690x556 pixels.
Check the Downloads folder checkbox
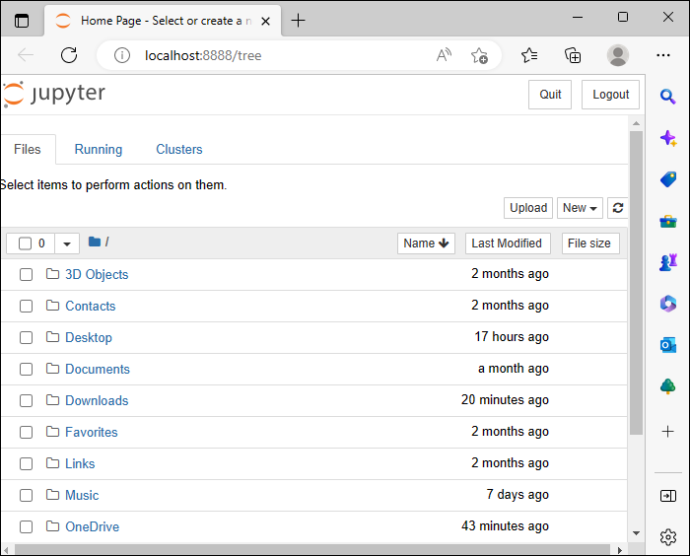coord(26,401)
